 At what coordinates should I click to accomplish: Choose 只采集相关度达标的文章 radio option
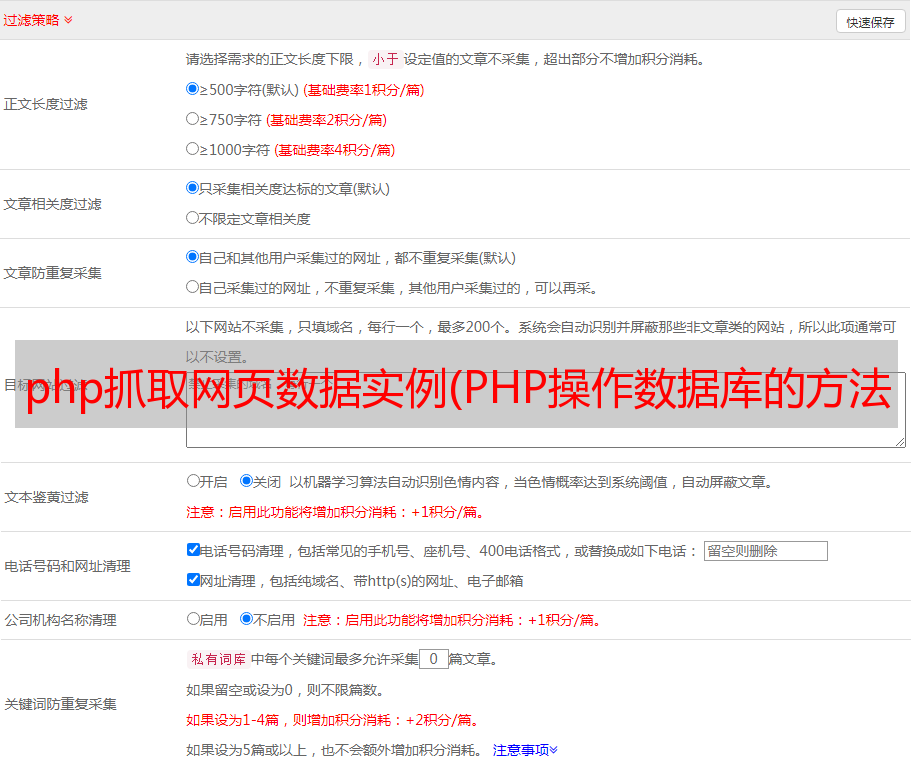[x=193, y=188]
